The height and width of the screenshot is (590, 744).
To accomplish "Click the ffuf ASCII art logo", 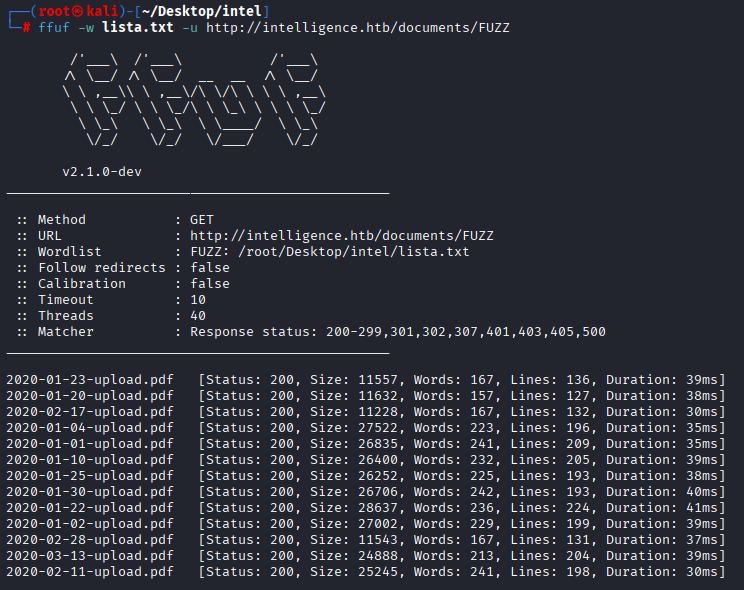I will pyautogui.click(x=194, y=99).
